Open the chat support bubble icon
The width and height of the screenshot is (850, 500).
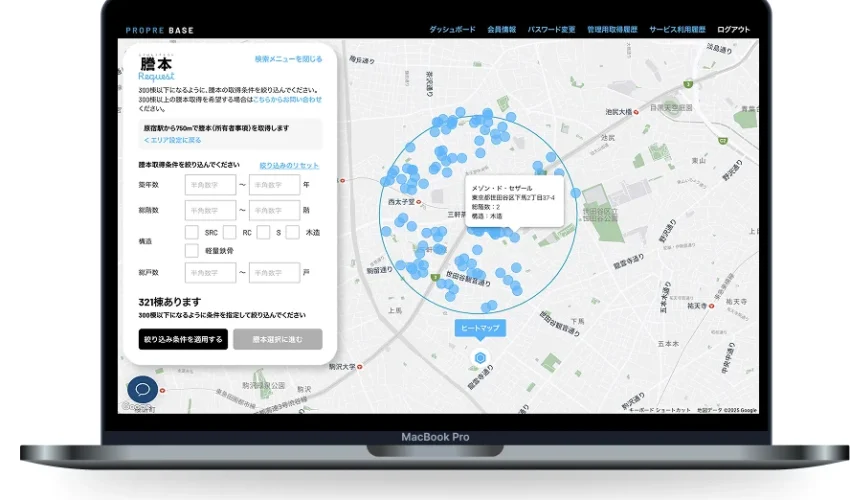pos(143,390)
